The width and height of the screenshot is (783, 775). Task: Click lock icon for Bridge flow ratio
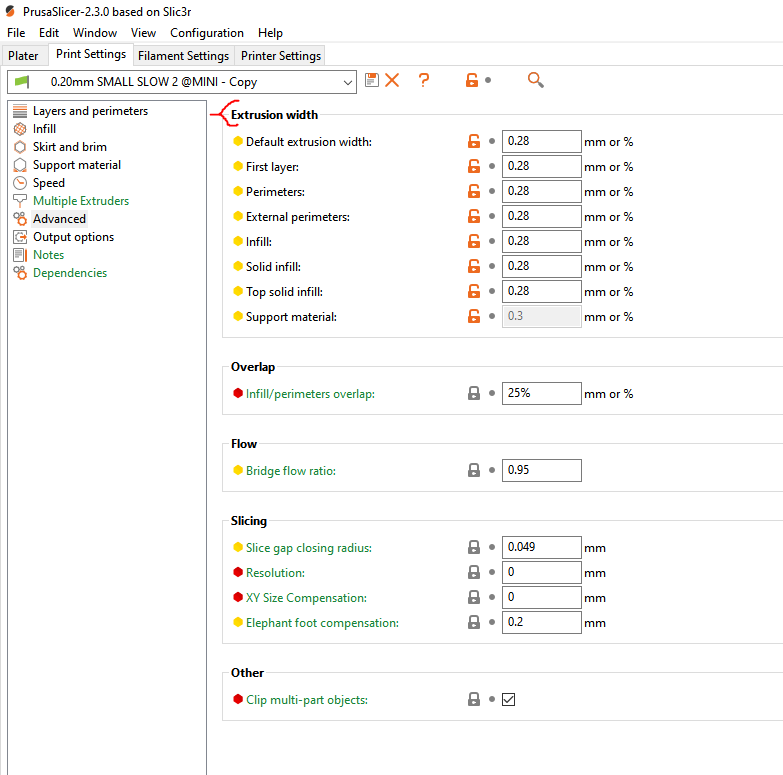473,470
